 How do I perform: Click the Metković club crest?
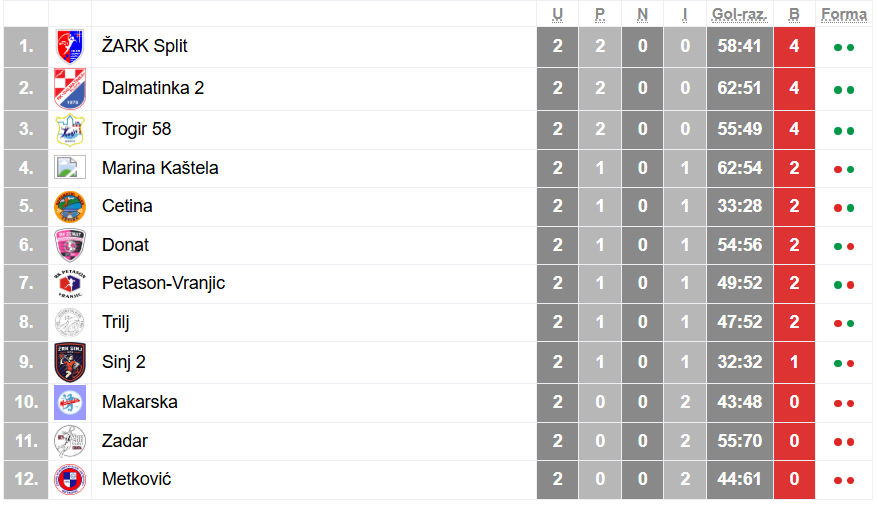point(70,480)
